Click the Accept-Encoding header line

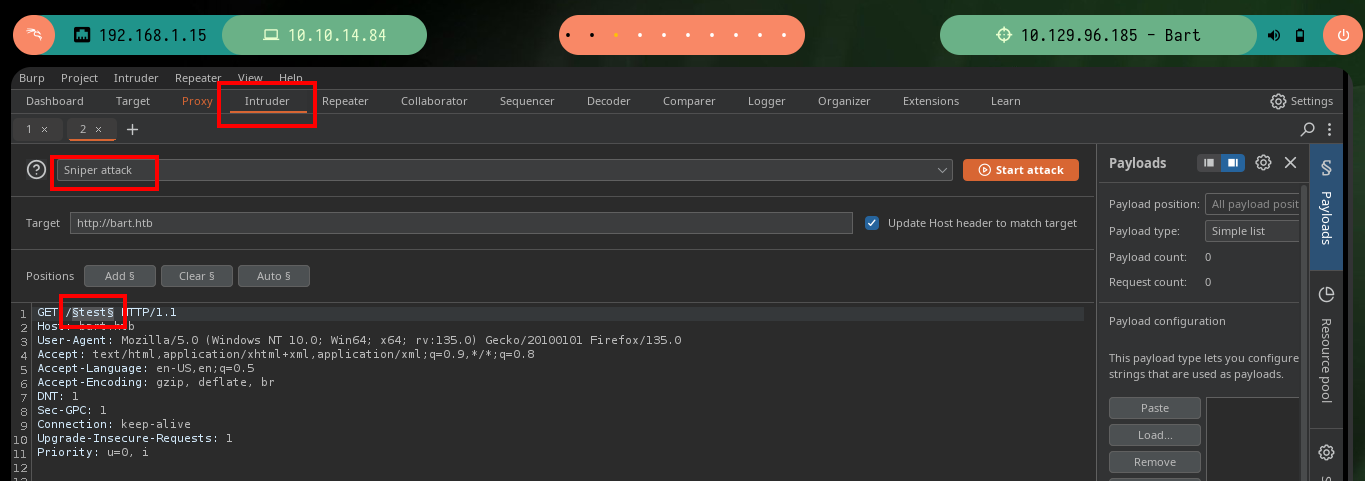click(156, 382)
